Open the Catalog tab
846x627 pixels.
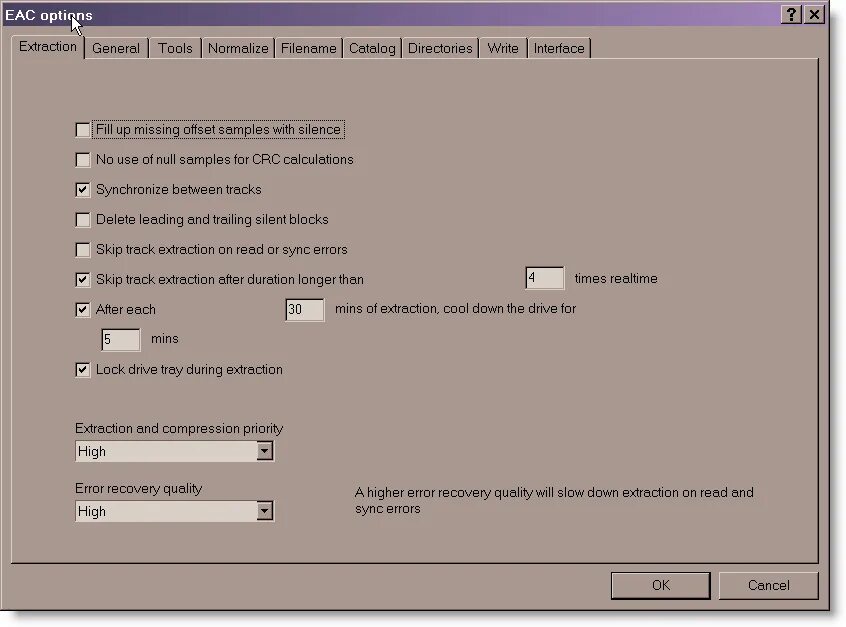click(x=372, y=49)
